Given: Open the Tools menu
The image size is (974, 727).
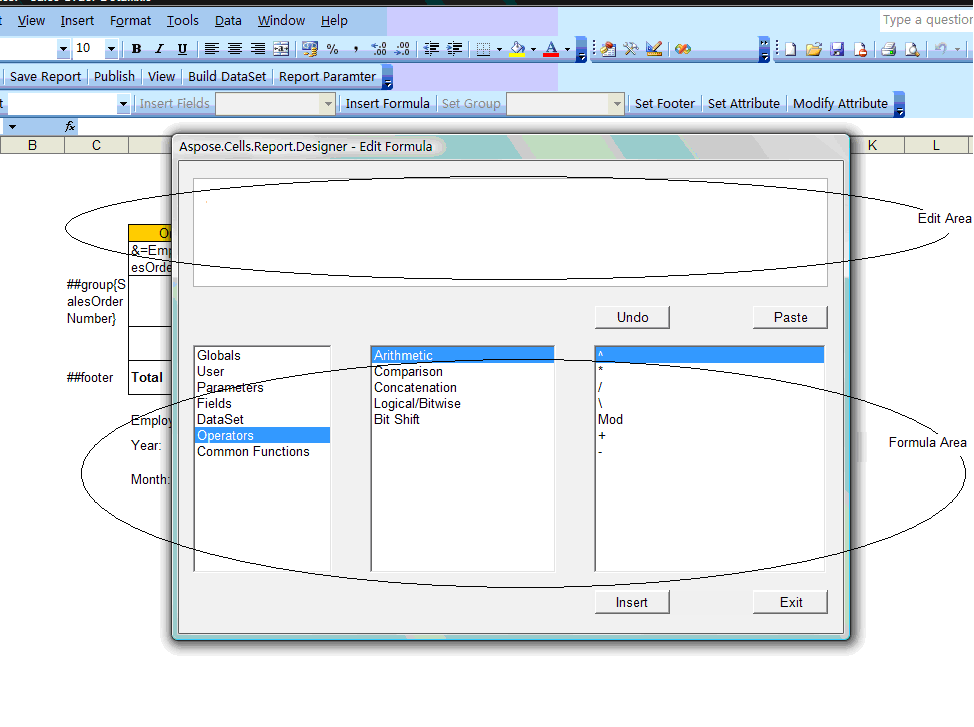Looking at the screenshot, I should tap(183, 21).
